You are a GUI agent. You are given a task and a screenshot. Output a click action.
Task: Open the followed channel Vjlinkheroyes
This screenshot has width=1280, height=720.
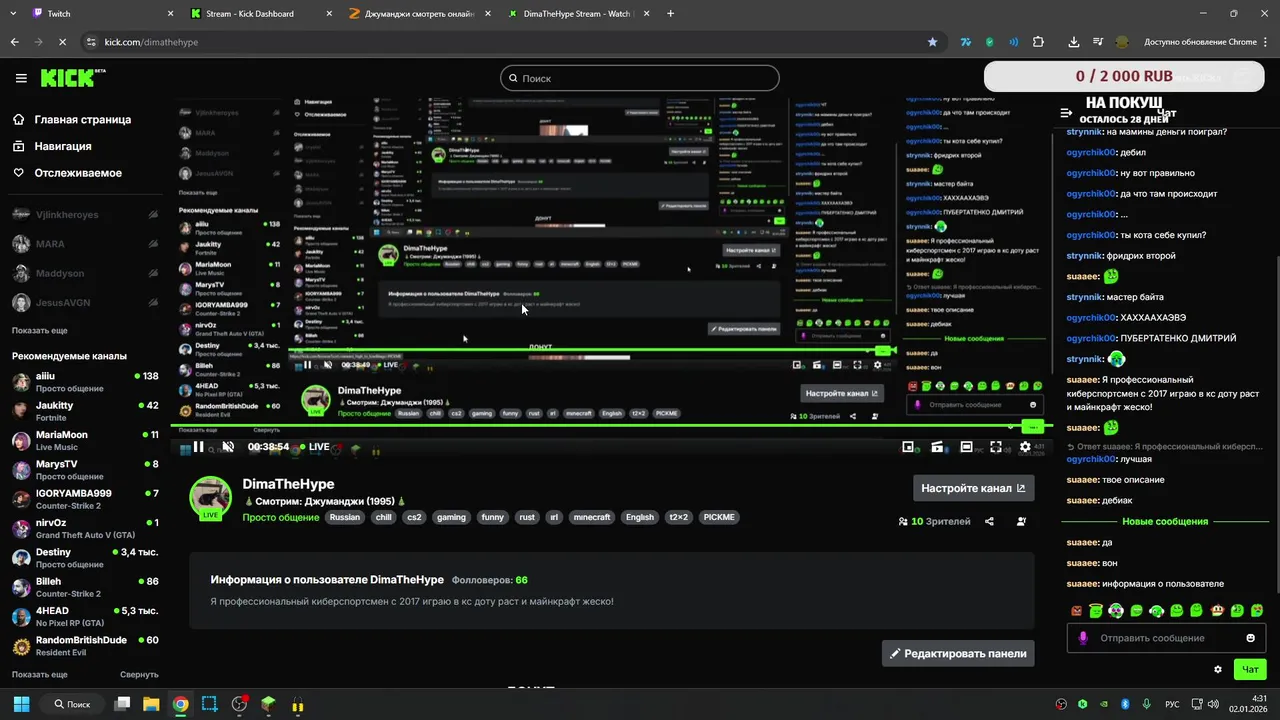tap(85, 214)
